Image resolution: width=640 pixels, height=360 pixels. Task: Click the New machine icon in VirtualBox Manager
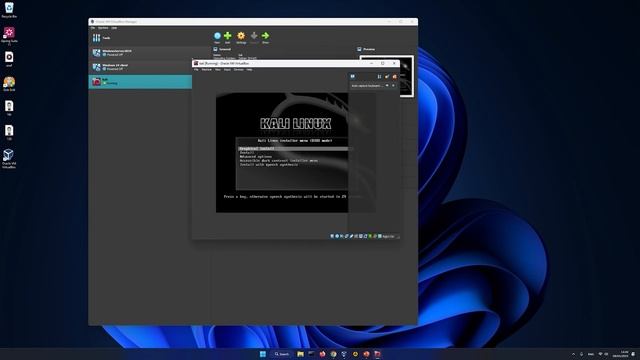[217, 36]
